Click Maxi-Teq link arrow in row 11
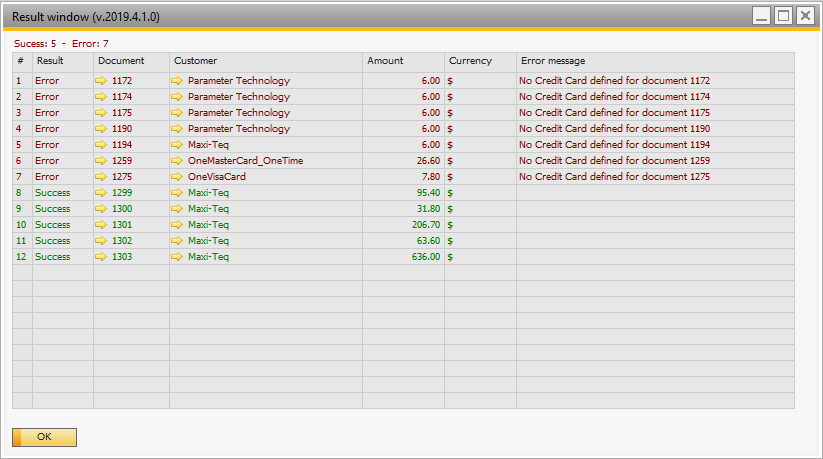This screenshot has height=459, width=823. click(177, 241)
